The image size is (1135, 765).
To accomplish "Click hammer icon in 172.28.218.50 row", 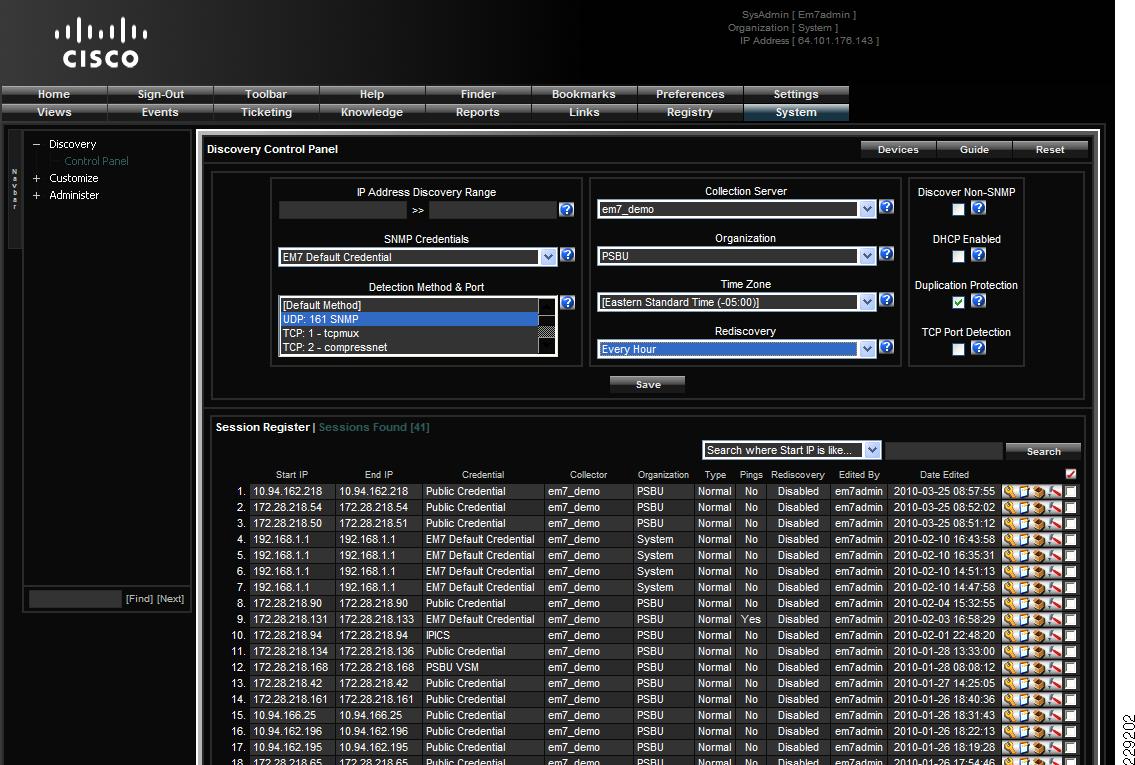I will (x=1055, y=523).
